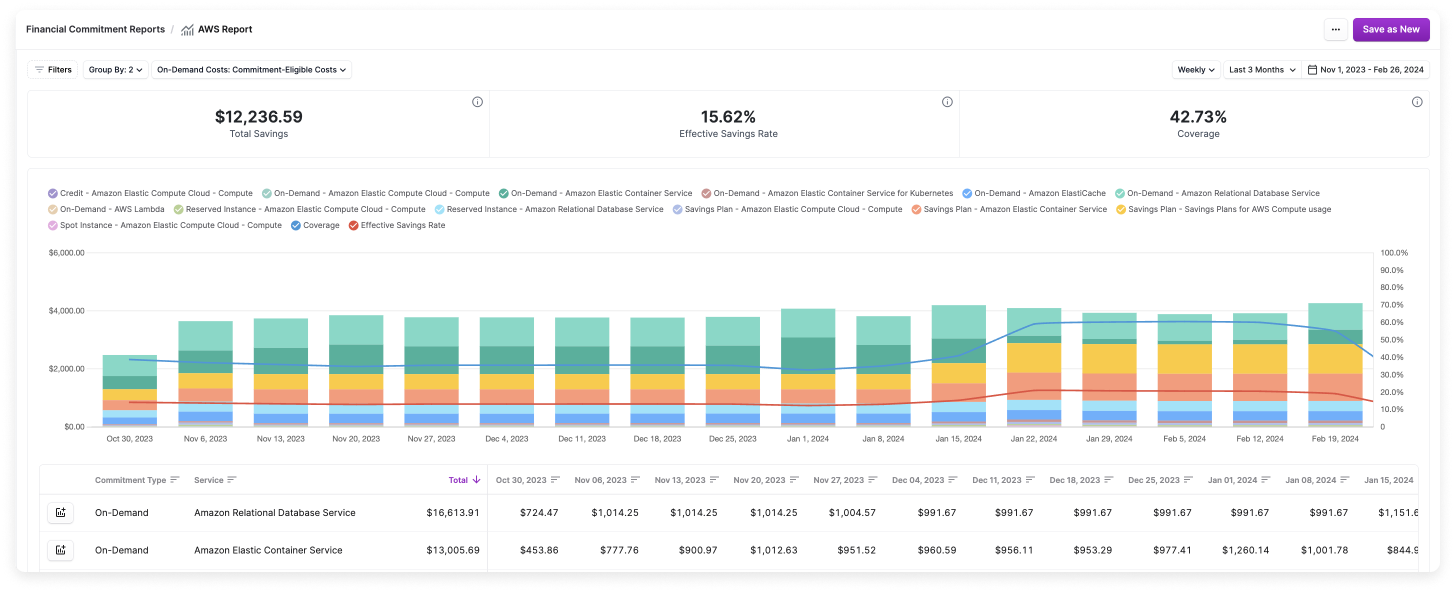Viewport: 1455px width, 592px height.
Task: Toggle On-Demand - AWS Lambda legend
Action: pos(106,210)
